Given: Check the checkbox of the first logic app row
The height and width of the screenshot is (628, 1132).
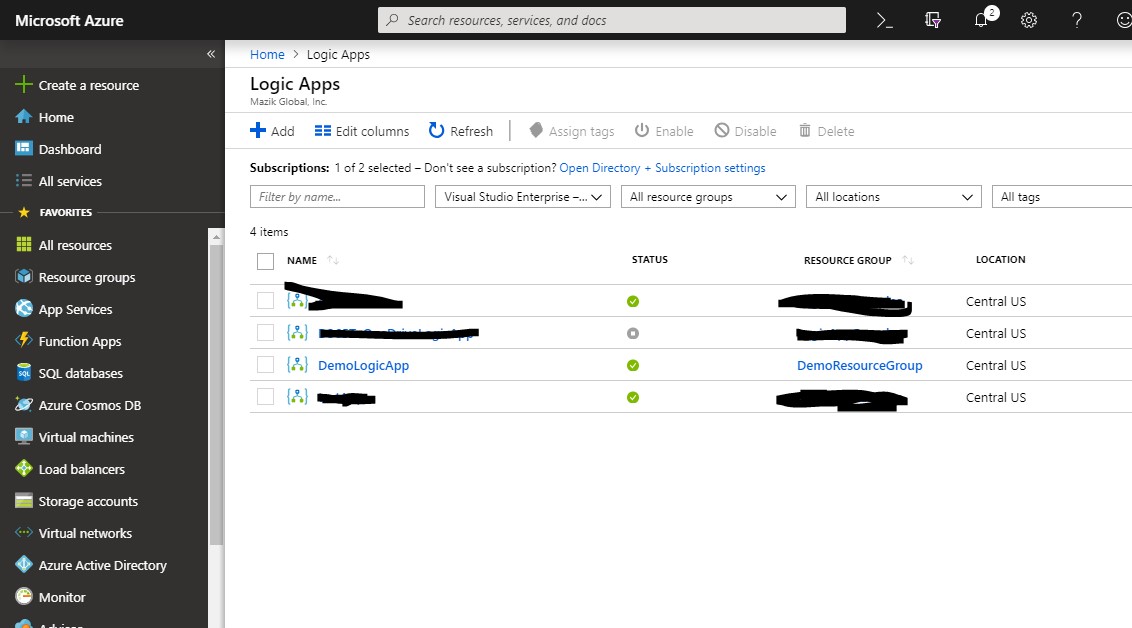Looking at the screenshot, I should 265,301.
